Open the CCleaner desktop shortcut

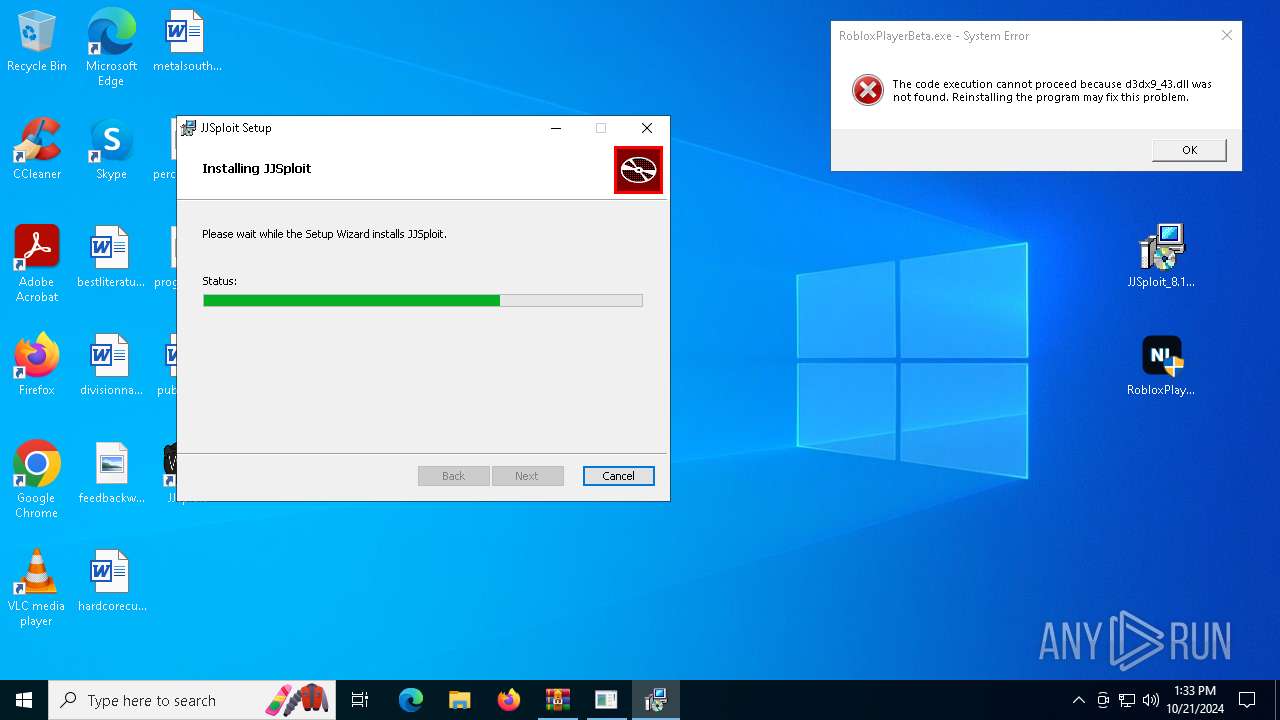click(37, 149)
